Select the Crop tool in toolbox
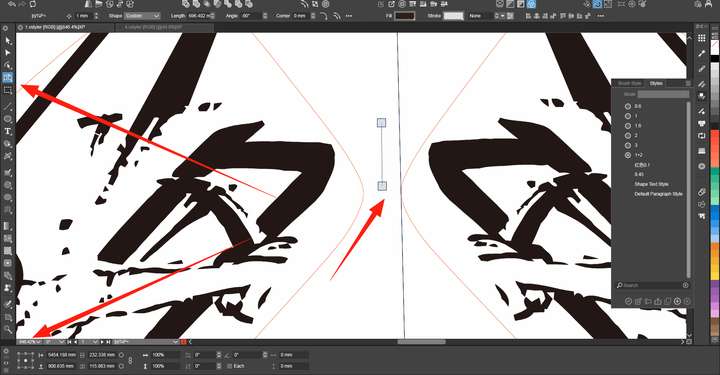The width and height of the screenshot is (720, 375). 8,90
